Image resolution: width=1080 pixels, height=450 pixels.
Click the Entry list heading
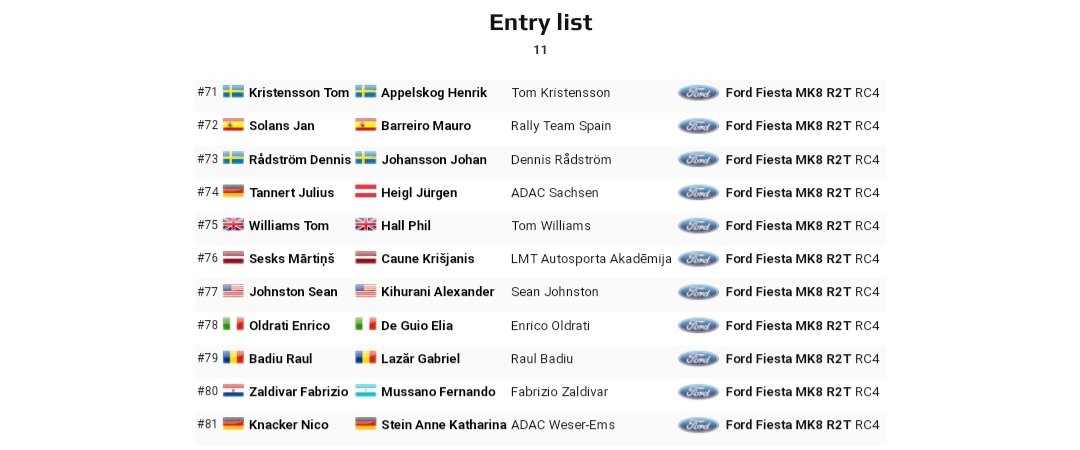pos(540,22)
